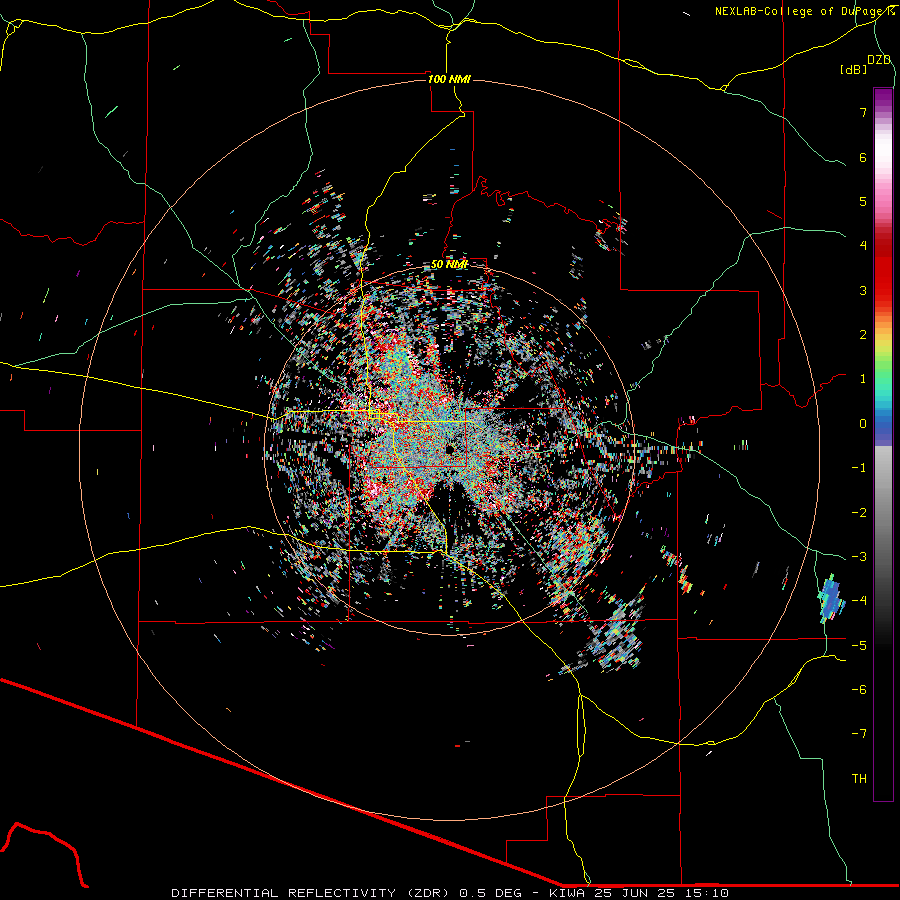Click the 'DZD' colorbar title
900x900 pixels.
879,60
